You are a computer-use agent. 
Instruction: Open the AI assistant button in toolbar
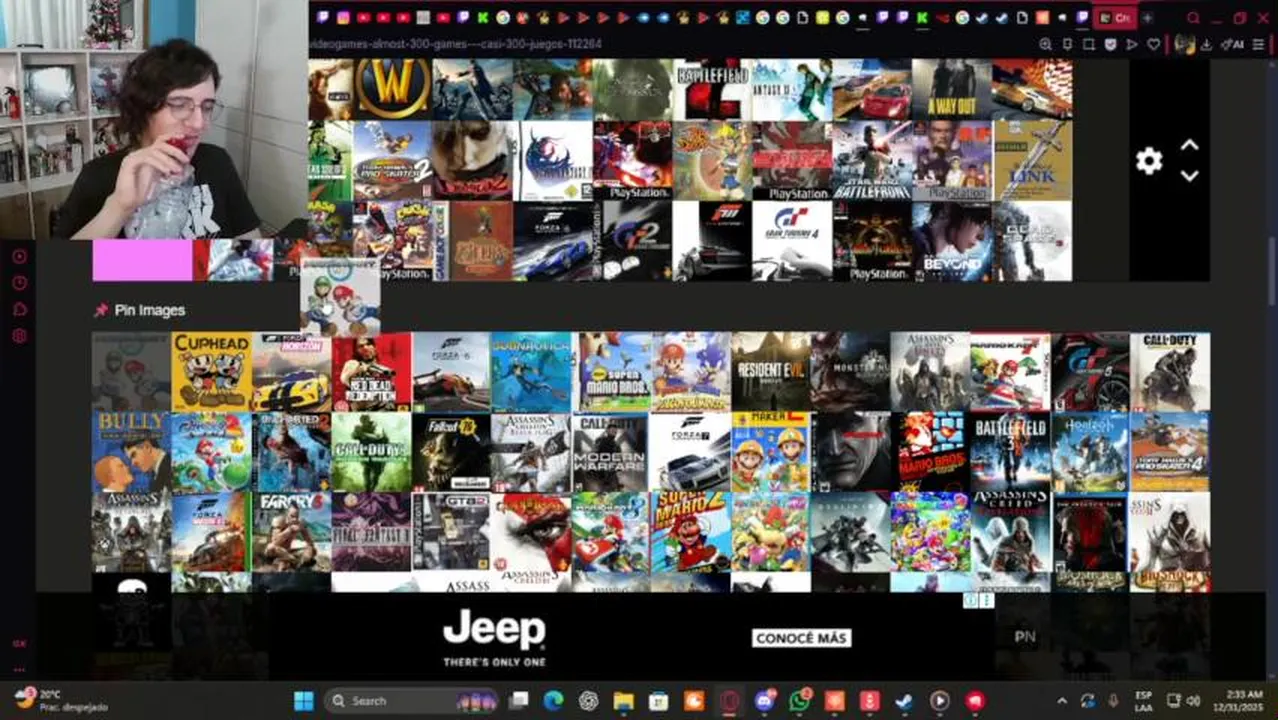pos(1234,44)
